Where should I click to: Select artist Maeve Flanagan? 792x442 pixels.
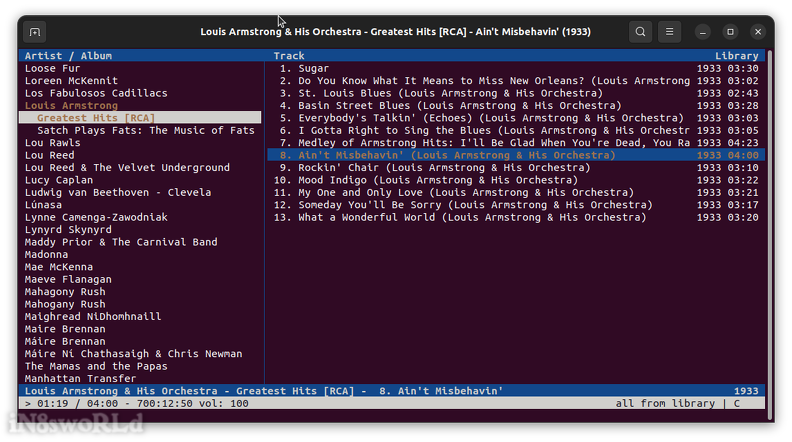pyautogui.click(x=68, y=279)
